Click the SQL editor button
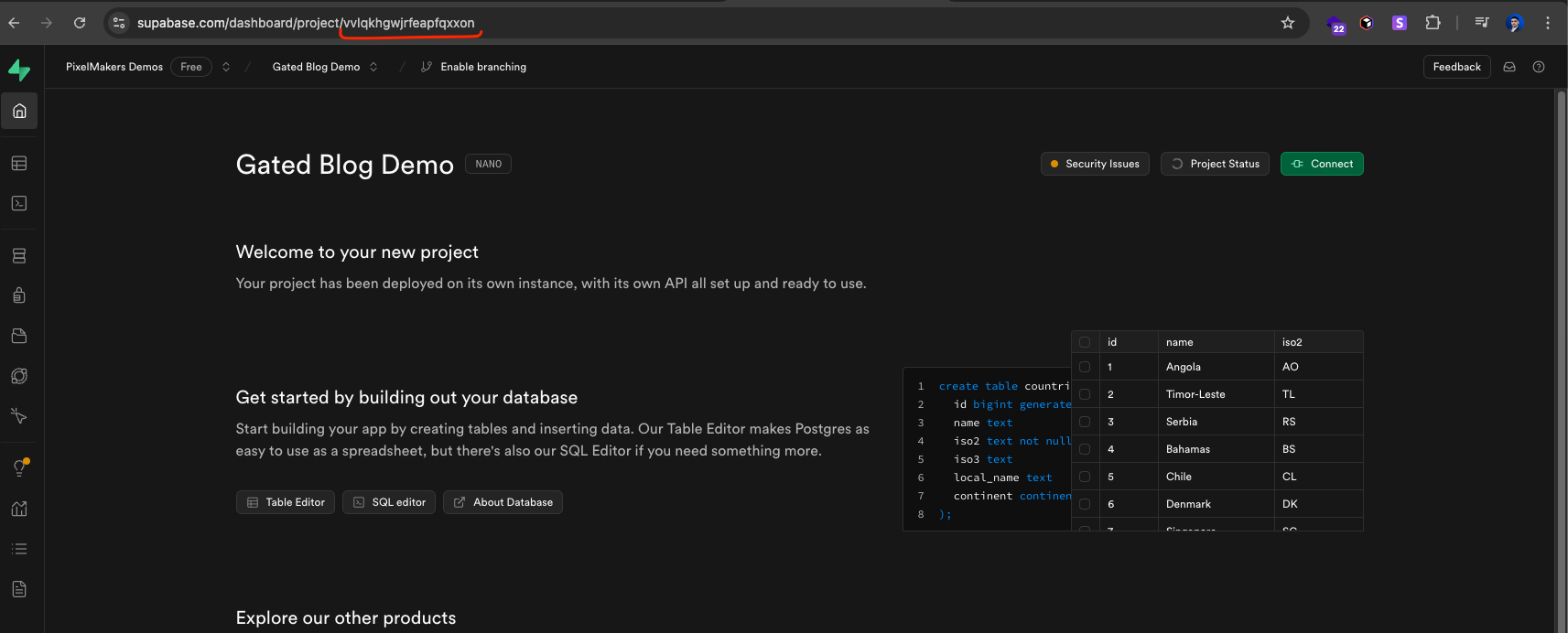Image resolution: width=1568 pixels, height=633 pixels. click(389, 502)
